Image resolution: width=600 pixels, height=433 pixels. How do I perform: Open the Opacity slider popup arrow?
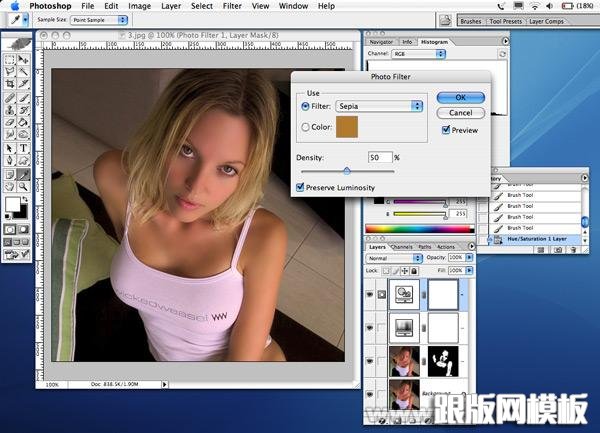click(469, 257)
